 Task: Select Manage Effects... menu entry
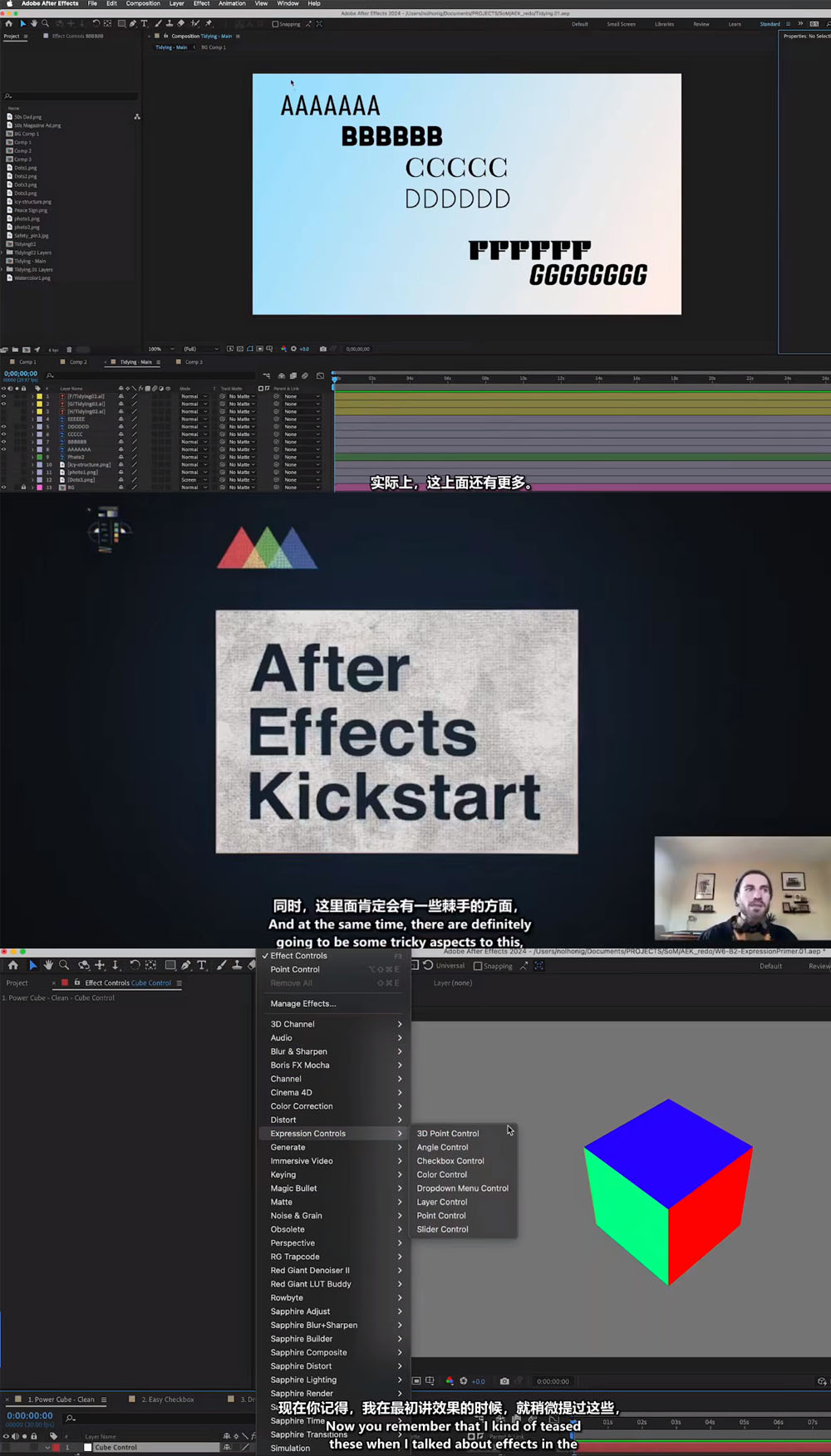[x=303, y=1003]
